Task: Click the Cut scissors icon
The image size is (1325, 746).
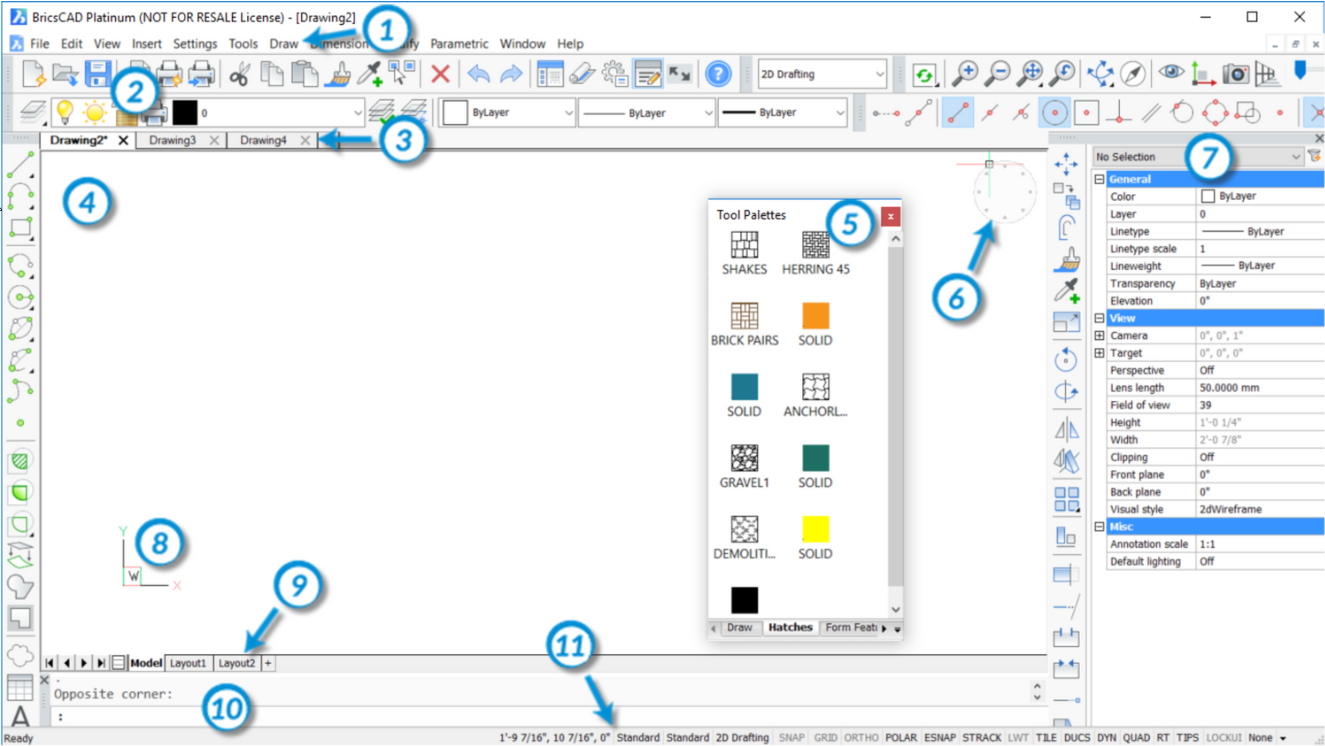Action: 239,74
